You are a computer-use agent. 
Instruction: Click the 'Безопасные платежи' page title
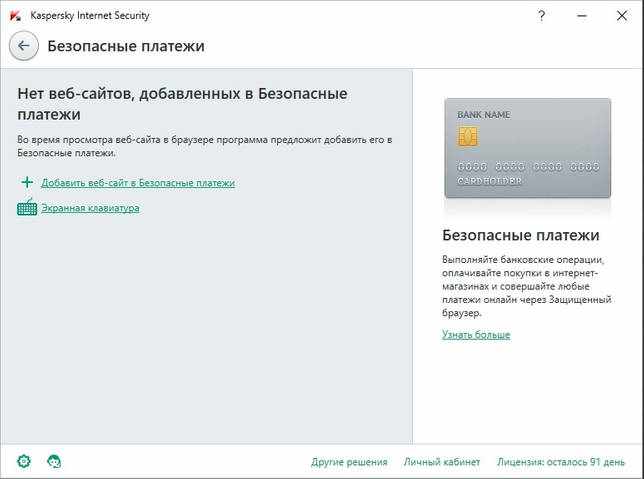[126, 46]
